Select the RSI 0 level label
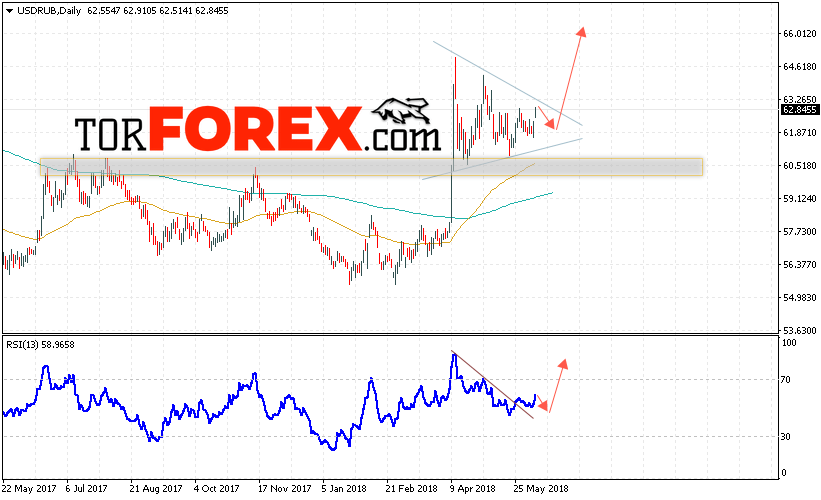 [x=783, y=473]
